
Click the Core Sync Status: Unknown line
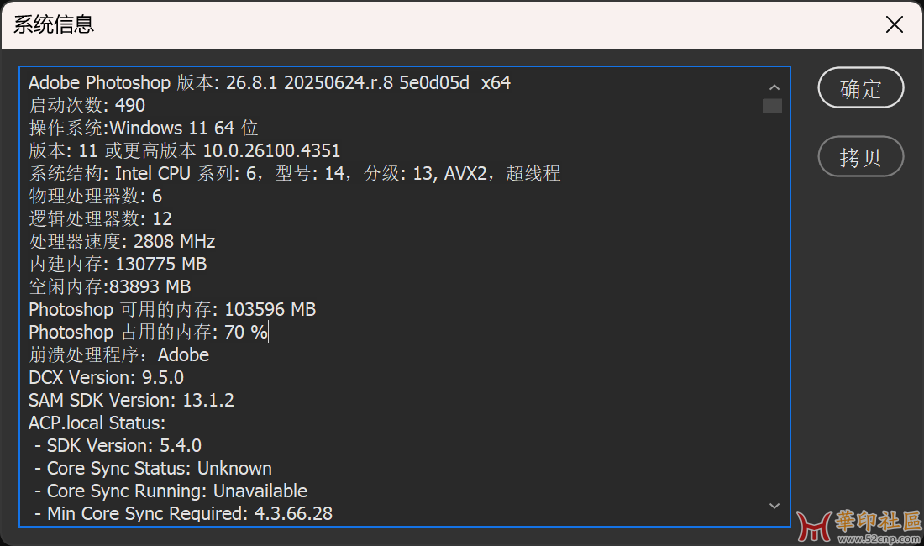(x=153, y=468)
